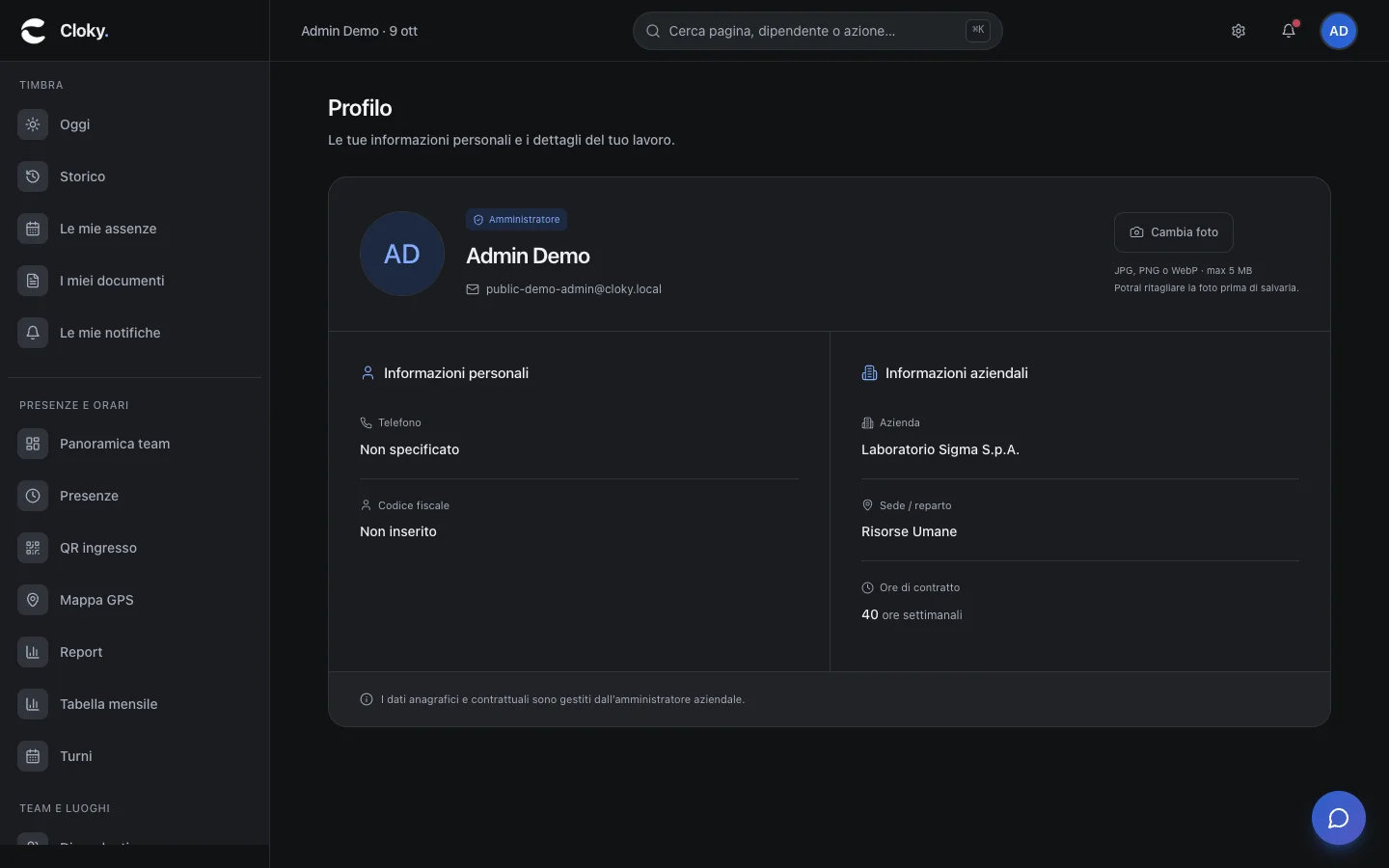Image resolution: width=1389 pixels, height=868 pixels.
Task: Click the Laboratorio Sigma S.p.A. company value
Action: (940, 449)
